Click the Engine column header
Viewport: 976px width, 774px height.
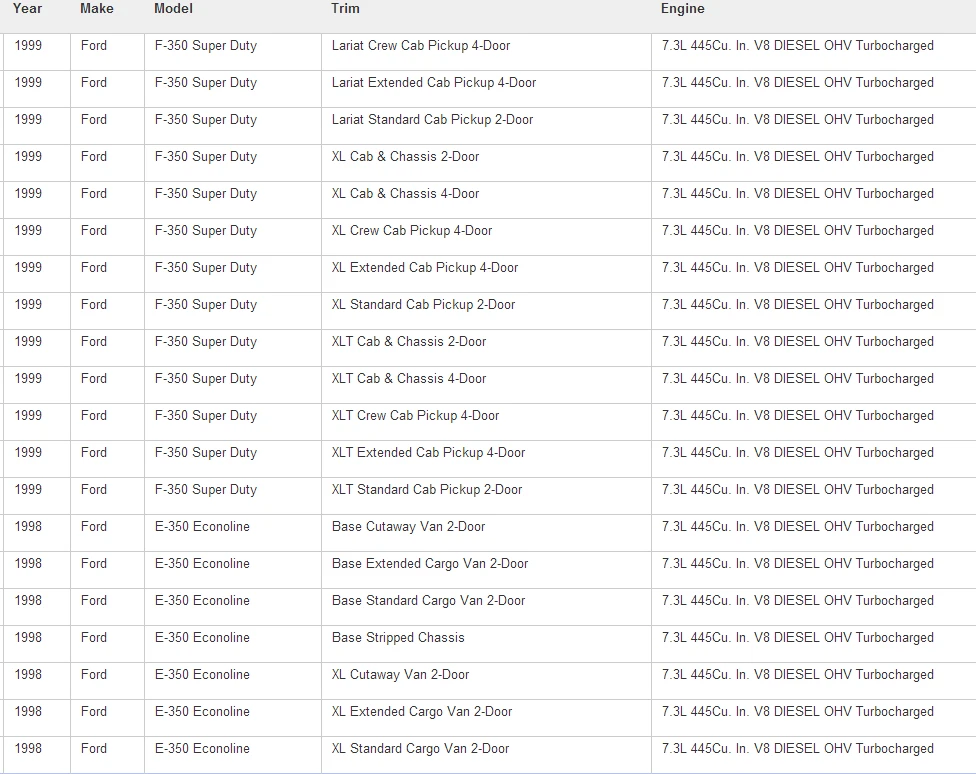[683, 9]
